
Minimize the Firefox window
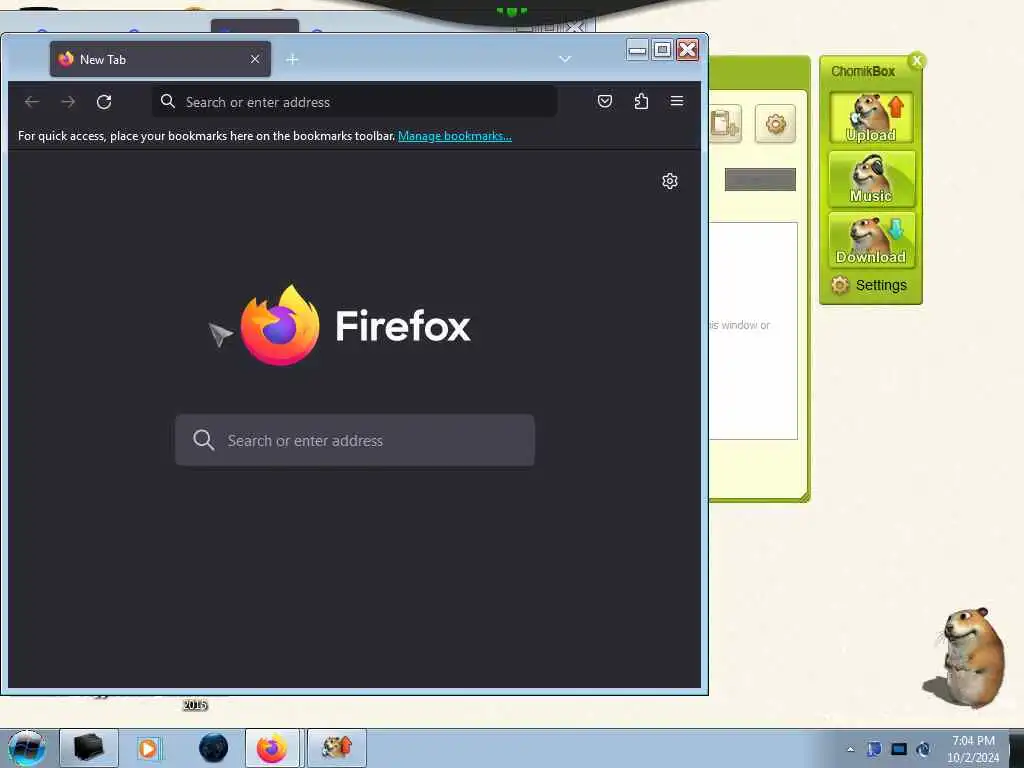point(637,50)
